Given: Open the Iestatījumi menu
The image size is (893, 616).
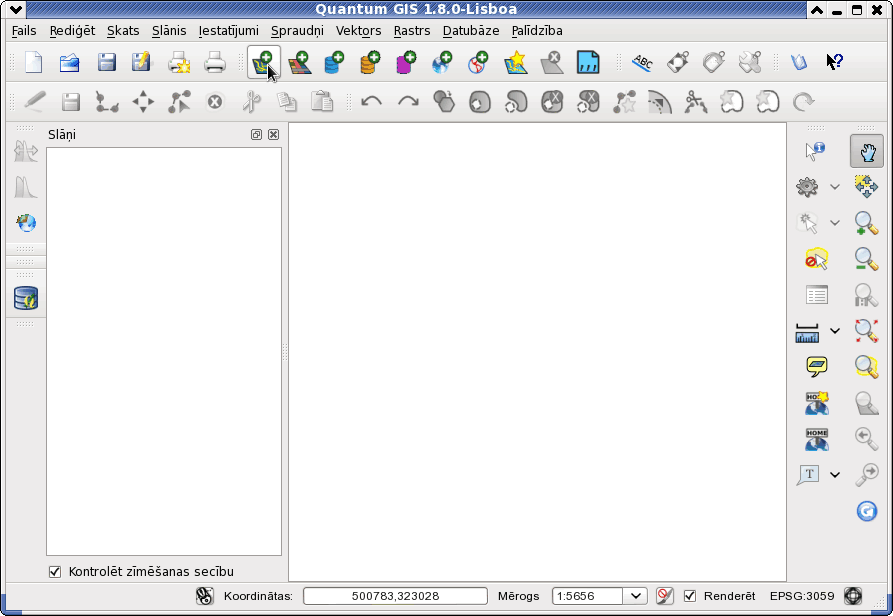Looking at the screenshot, I should [228, 31].
